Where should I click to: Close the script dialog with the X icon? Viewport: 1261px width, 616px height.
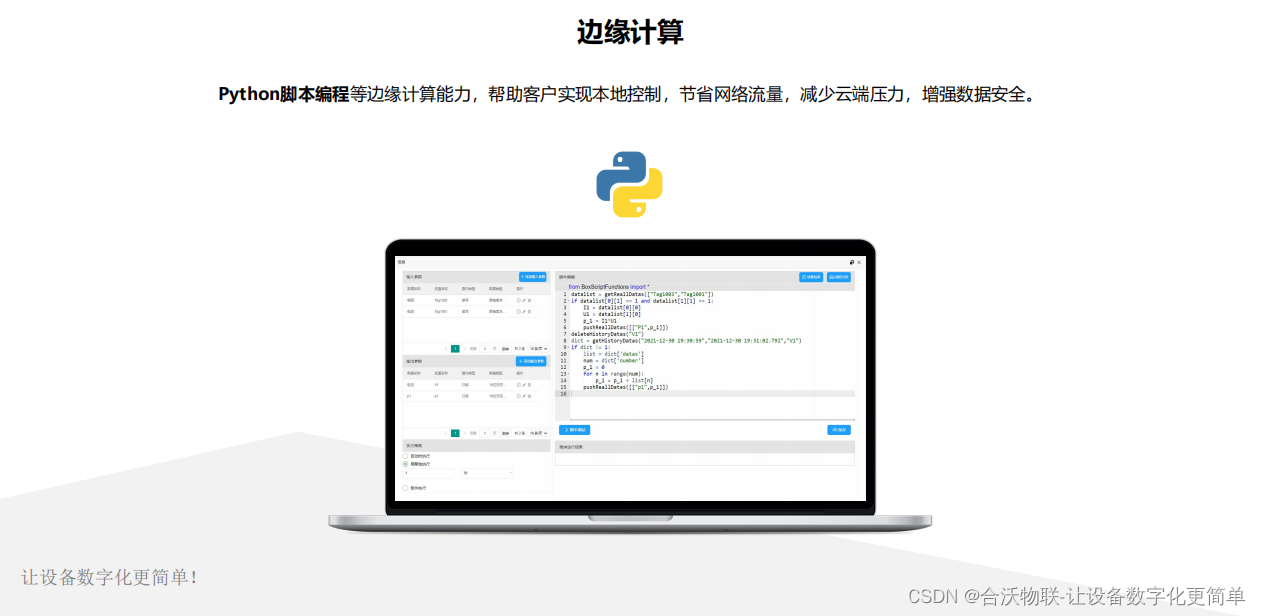tap(859, 262)
